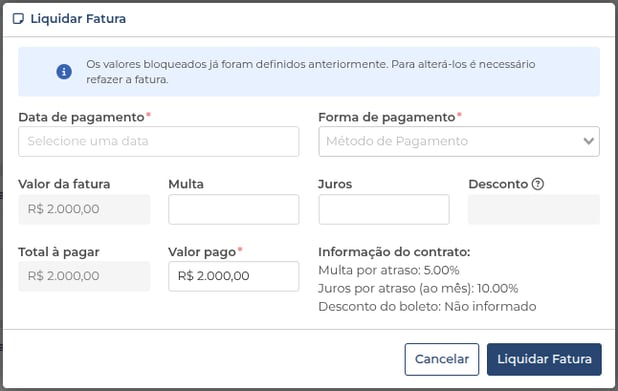
Task: Click the Juros input field
Action: coord(384,209)
